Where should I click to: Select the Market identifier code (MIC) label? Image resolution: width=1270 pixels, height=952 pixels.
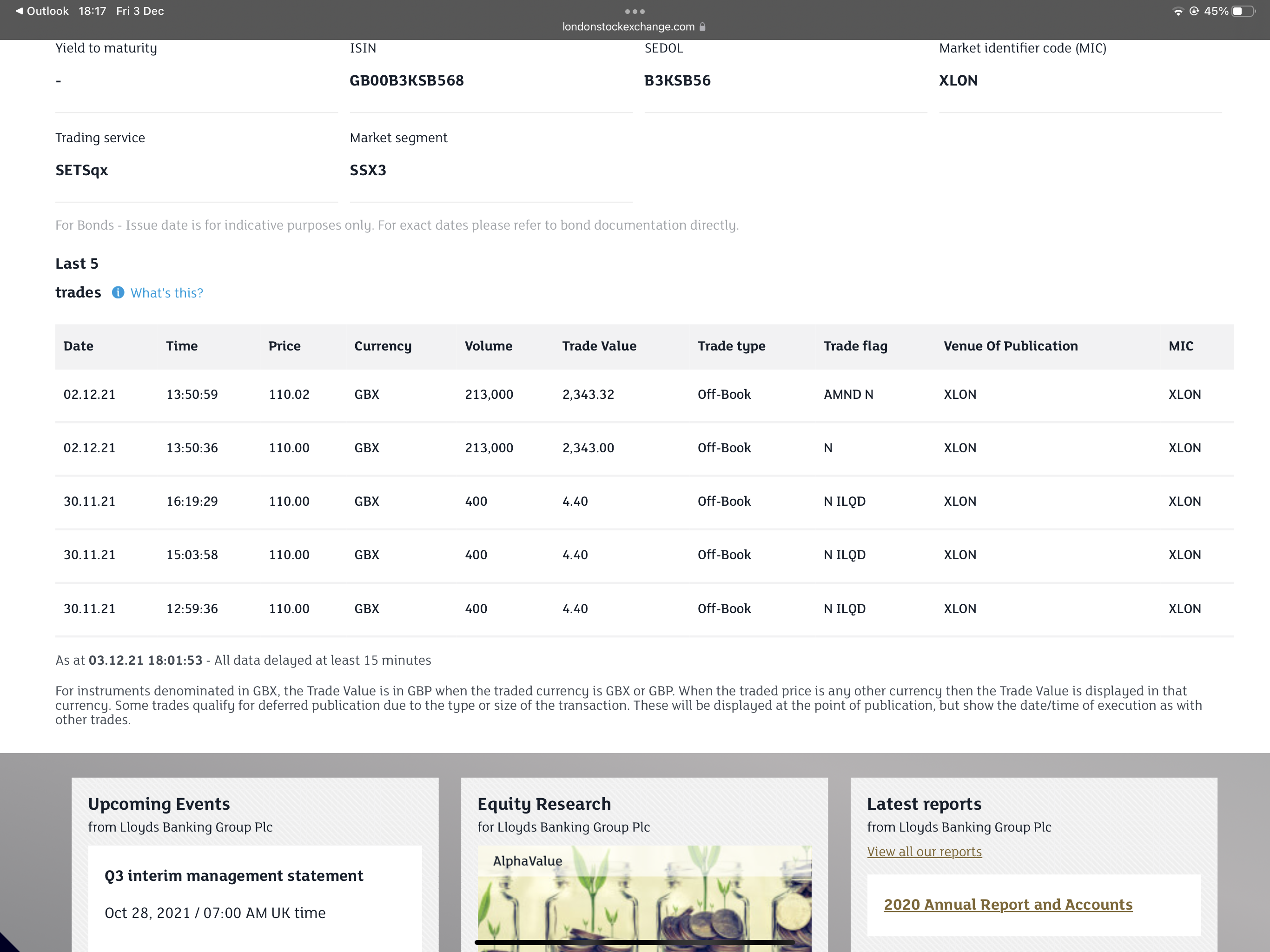click(1023, 48)
